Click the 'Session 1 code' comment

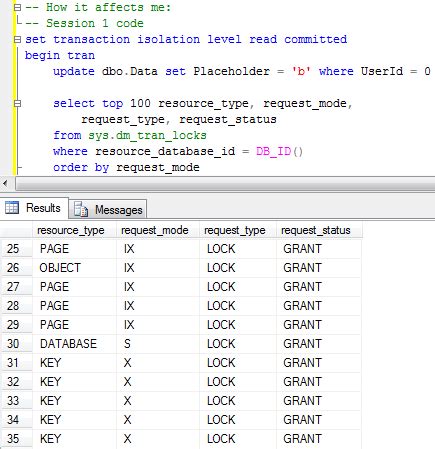[x=95, y=23]
